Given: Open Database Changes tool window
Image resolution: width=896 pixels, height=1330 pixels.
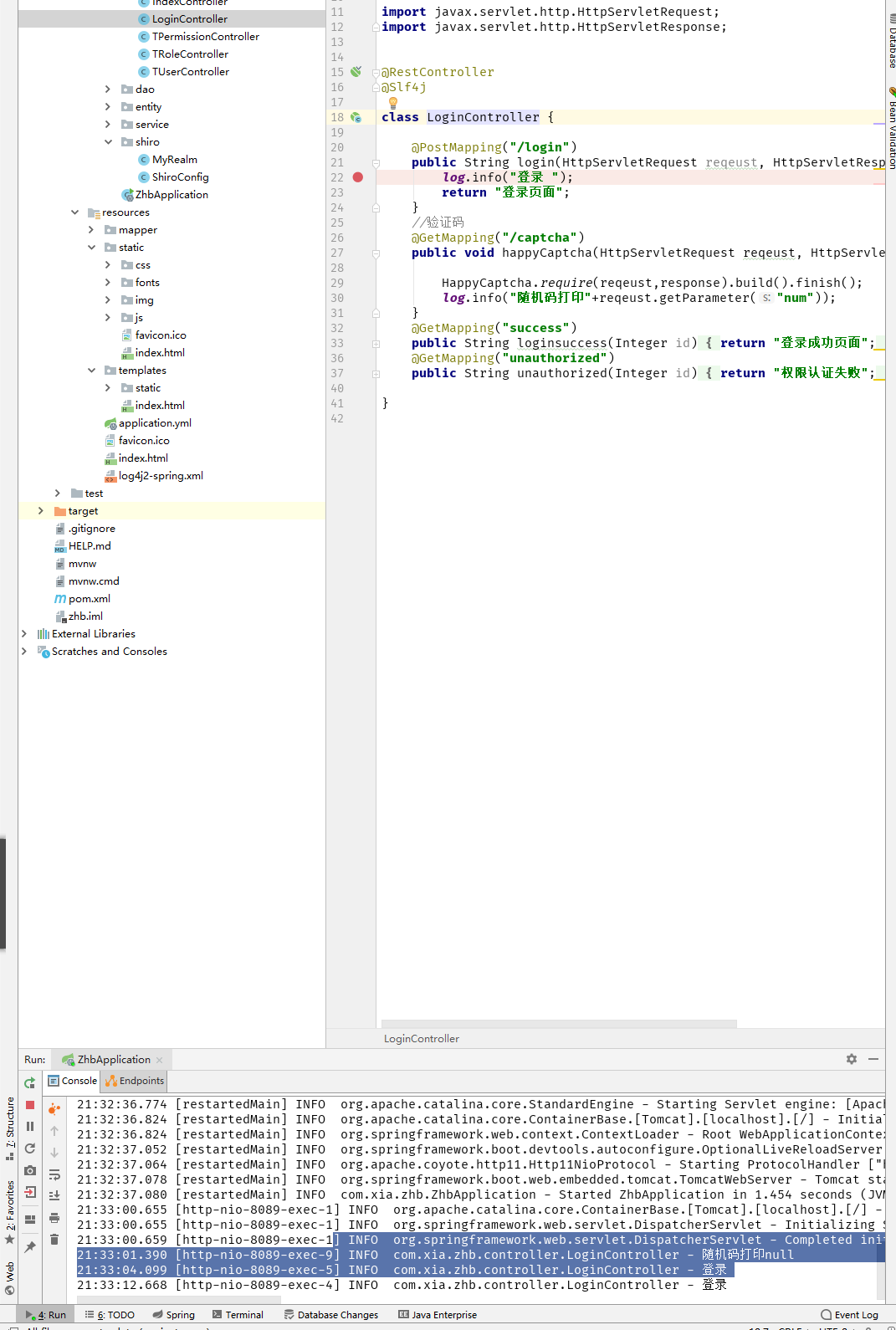Looking at the screenshot, I should (331, 1315).
